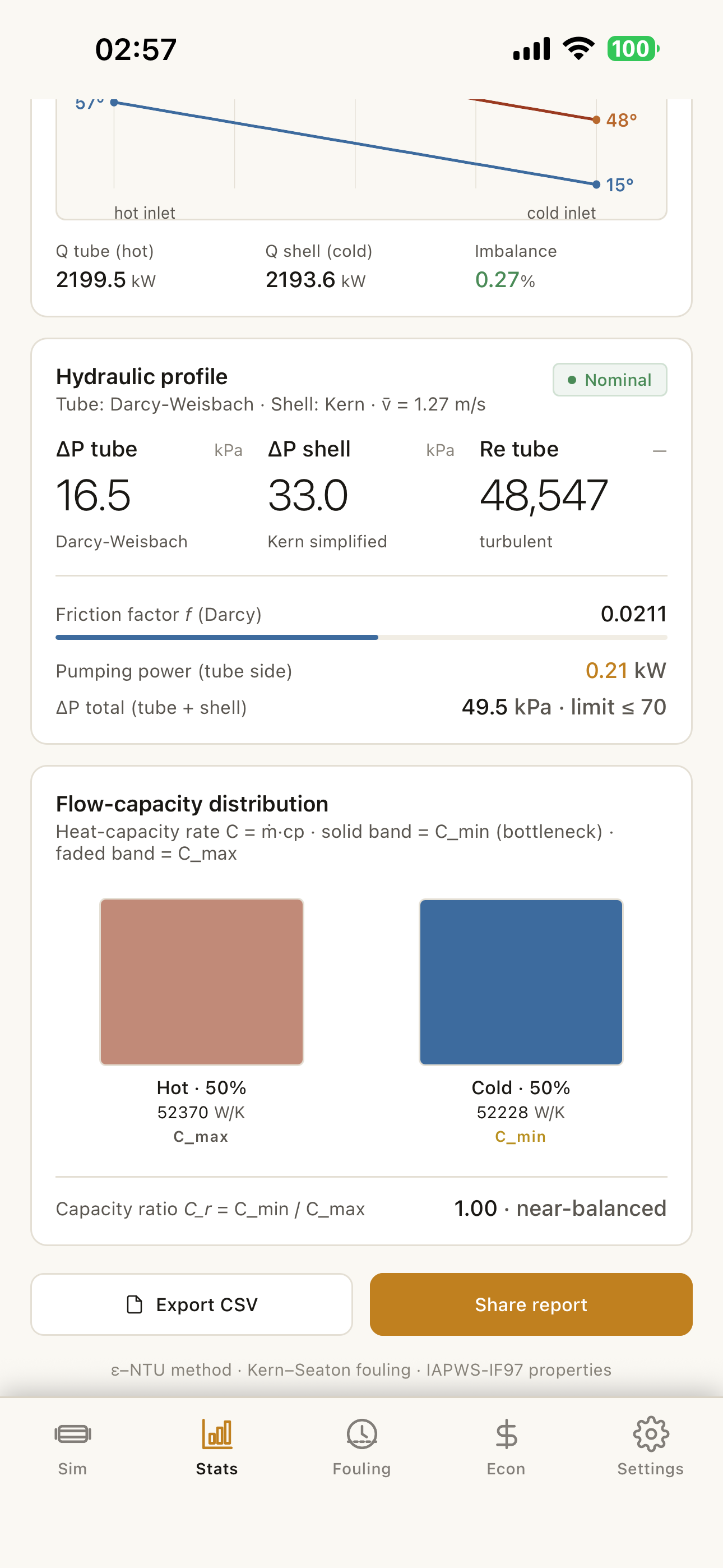Tap the friction factor progress bar
Viewport: 723px width, 1568px height.
361,637
